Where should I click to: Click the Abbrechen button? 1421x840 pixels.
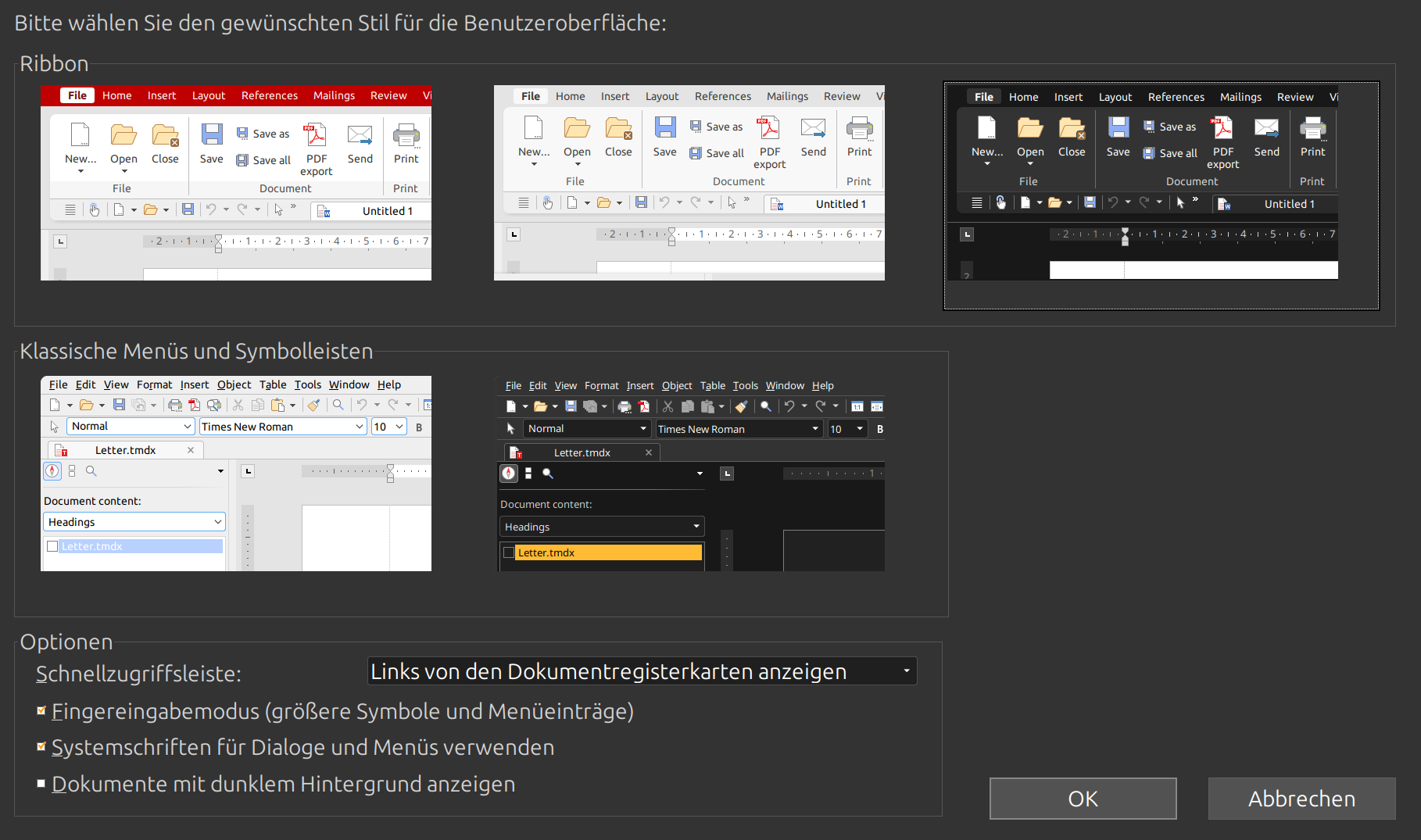[x=1302, y=799]
